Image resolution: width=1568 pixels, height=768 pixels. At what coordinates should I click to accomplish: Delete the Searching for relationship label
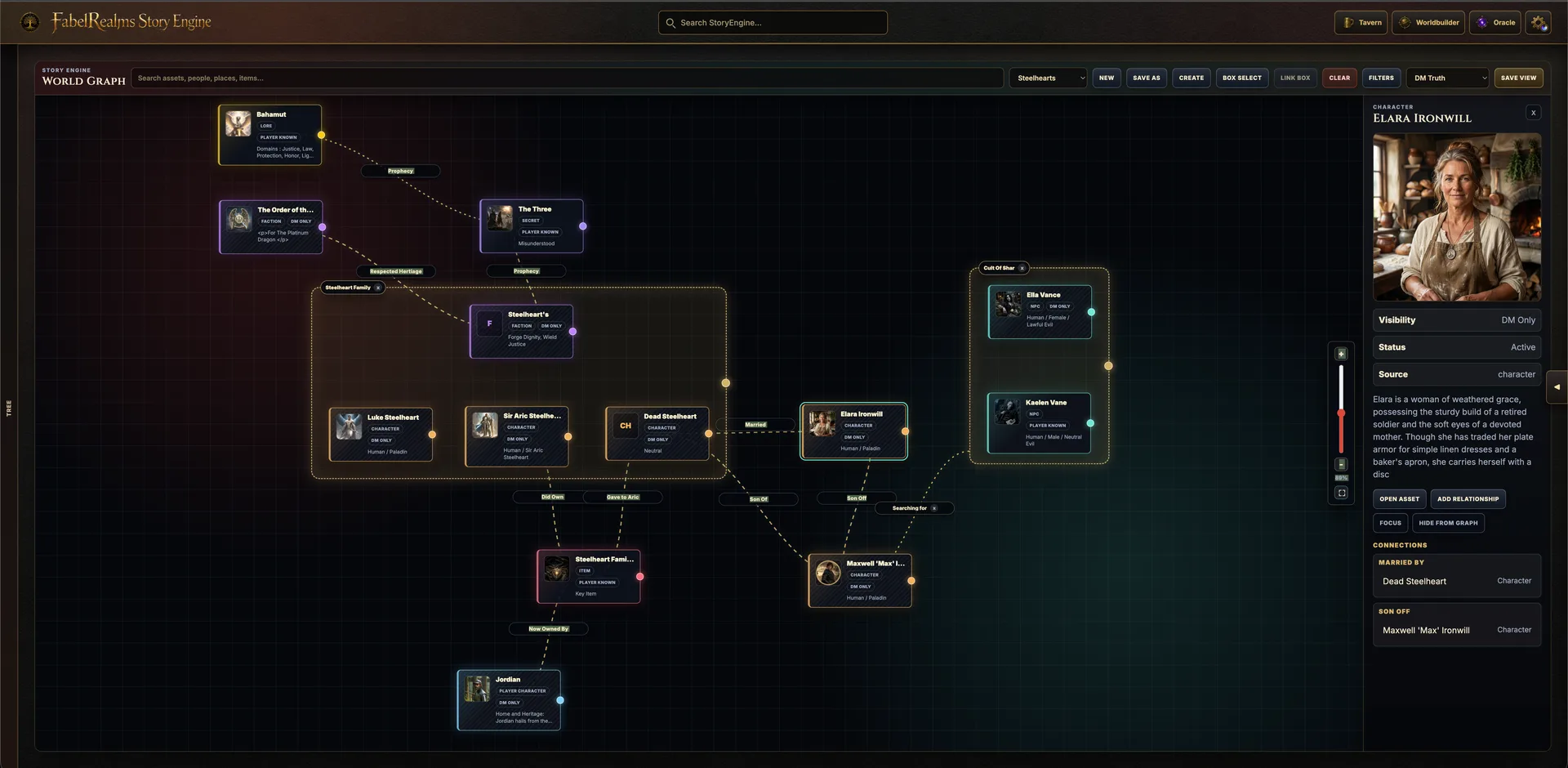coord(934,508)
